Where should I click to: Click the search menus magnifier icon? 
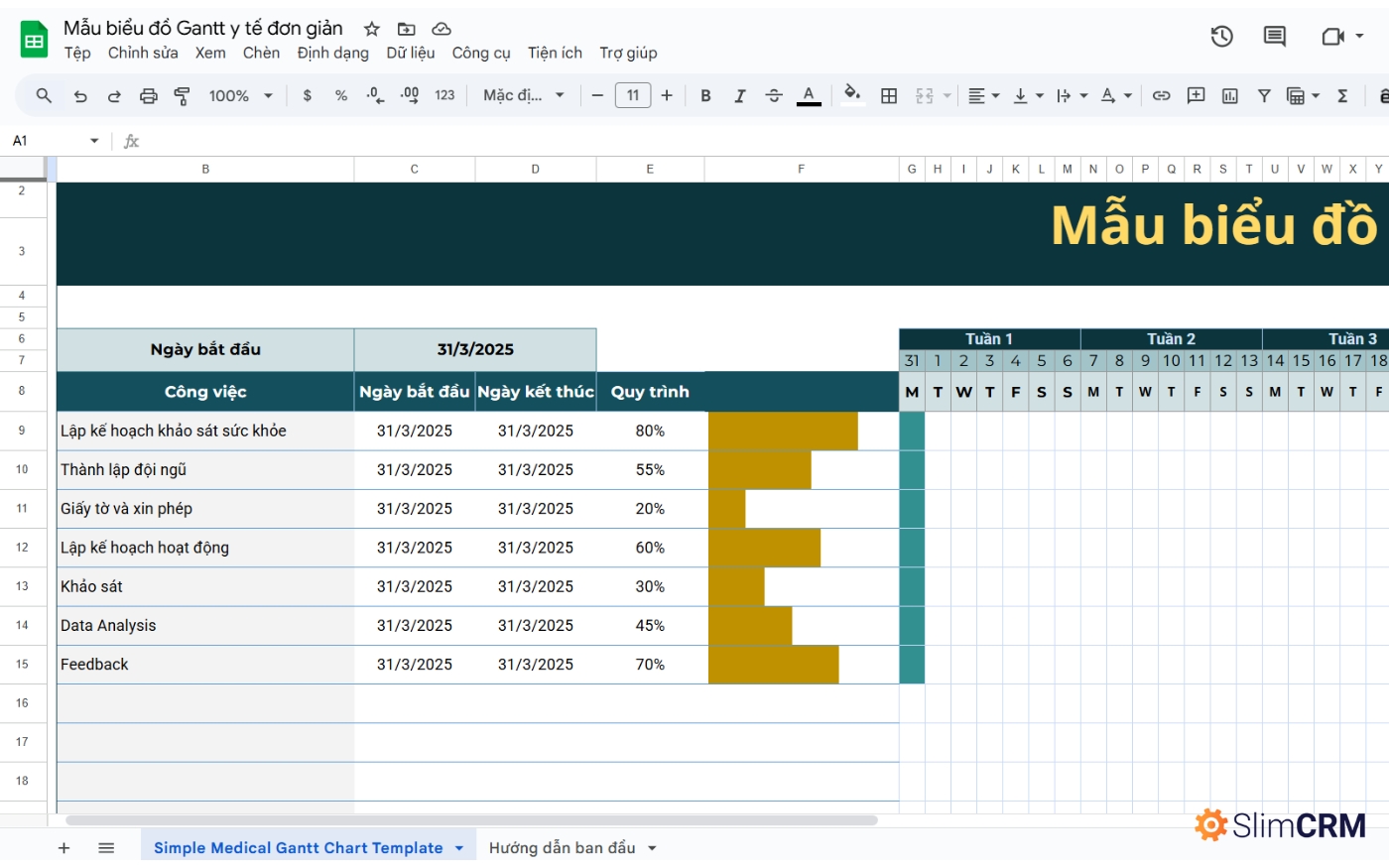(44, 95)
